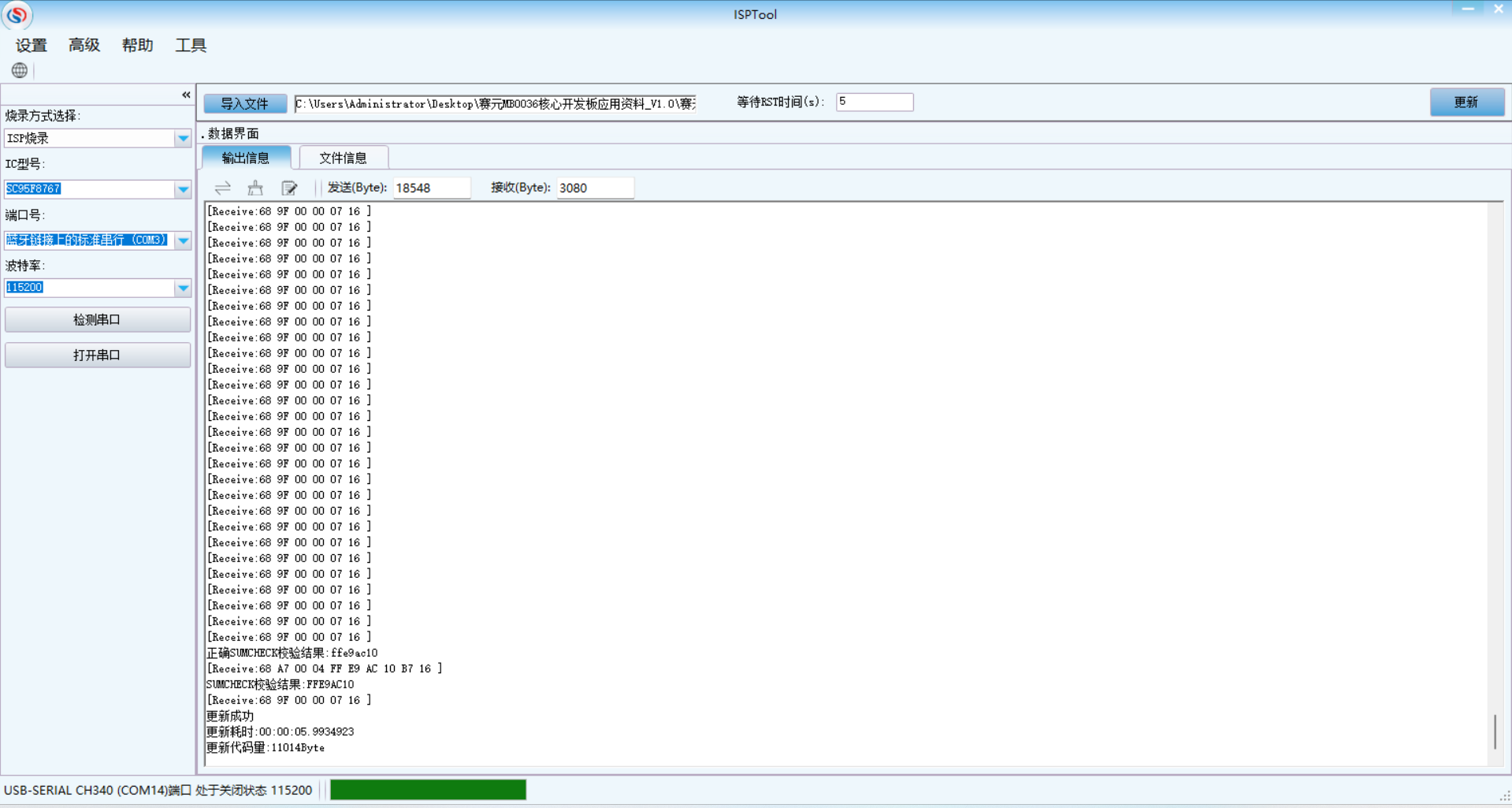Click the 等待RST时间 input field

pos(875,102)
